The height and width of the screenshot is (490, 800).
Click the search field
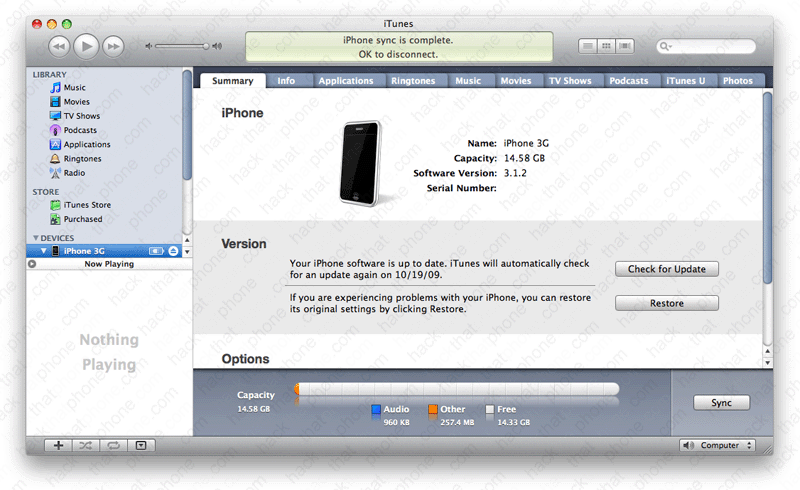[x=706, y=46]
